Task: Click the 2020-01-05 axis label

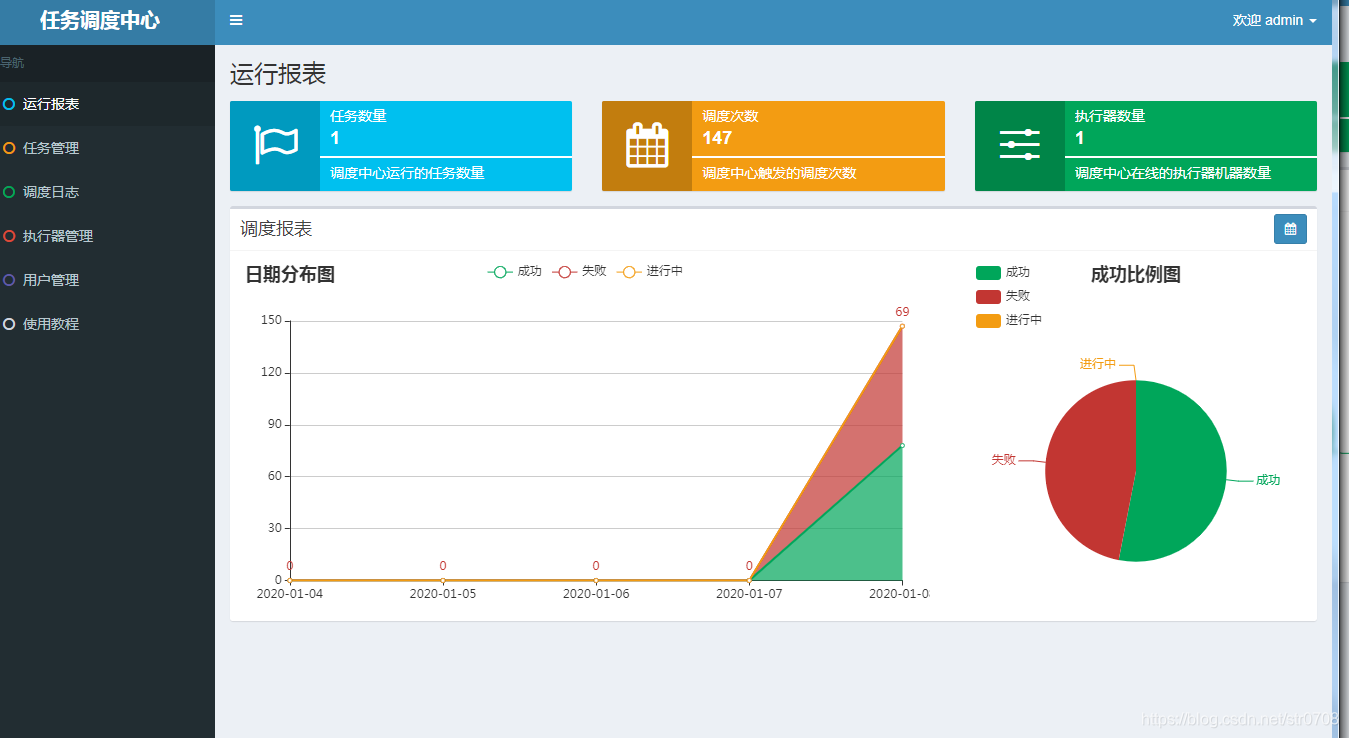Action: click(x=443, y=594)
